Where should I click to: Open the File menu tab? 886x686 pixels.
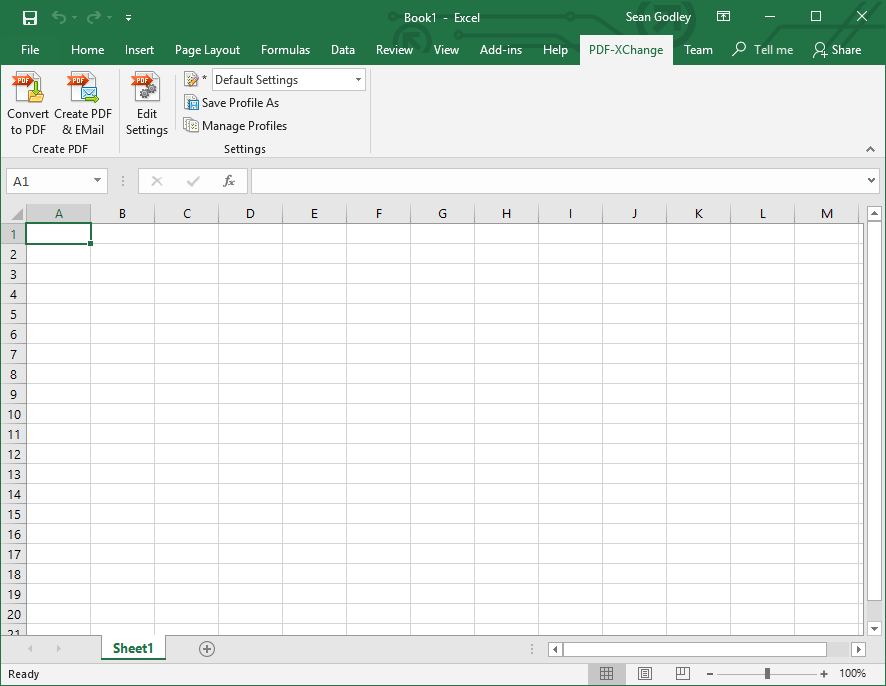coord(30,50)
